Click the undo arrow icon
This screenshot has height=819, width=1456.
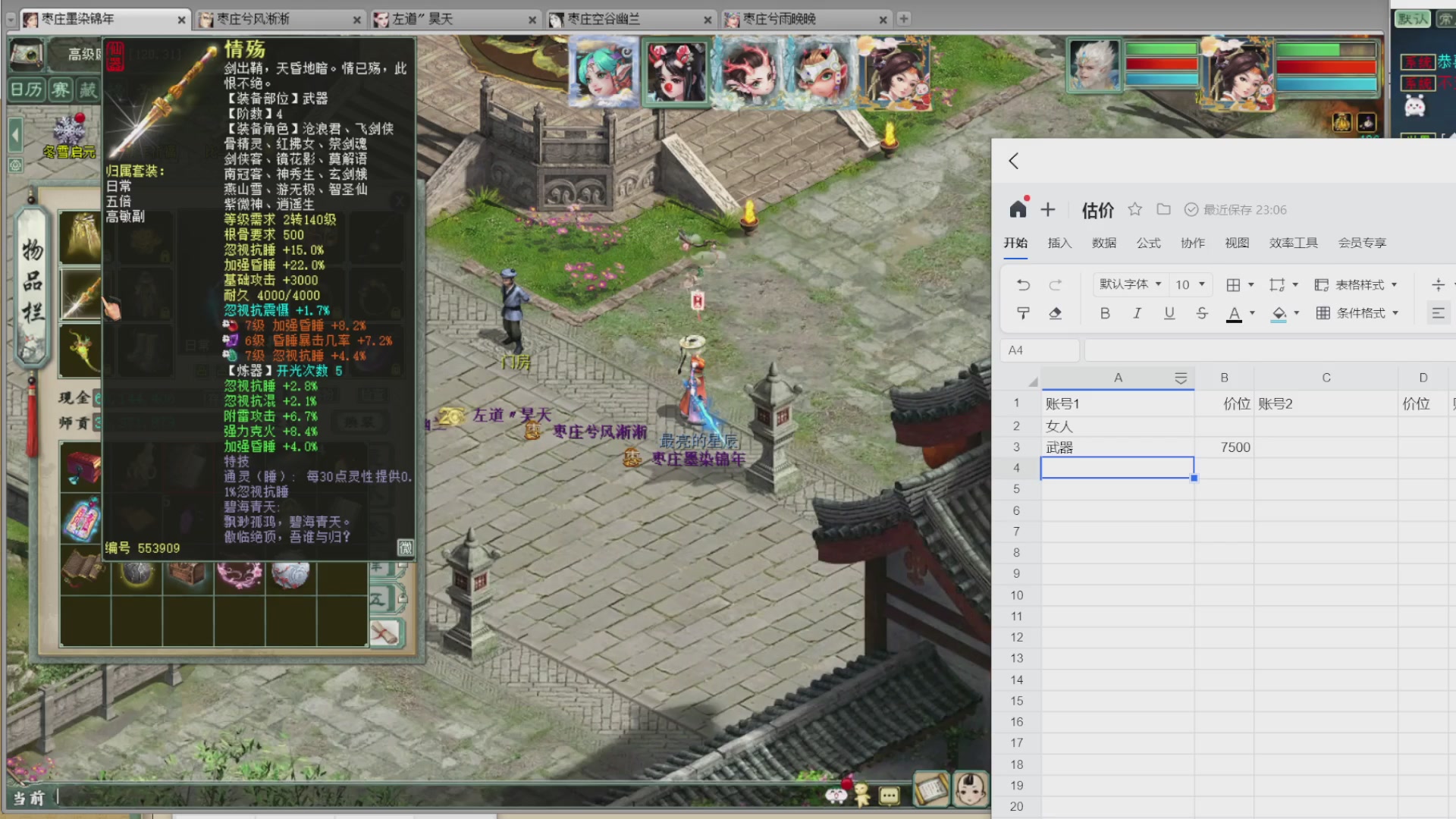[1023, 285]
